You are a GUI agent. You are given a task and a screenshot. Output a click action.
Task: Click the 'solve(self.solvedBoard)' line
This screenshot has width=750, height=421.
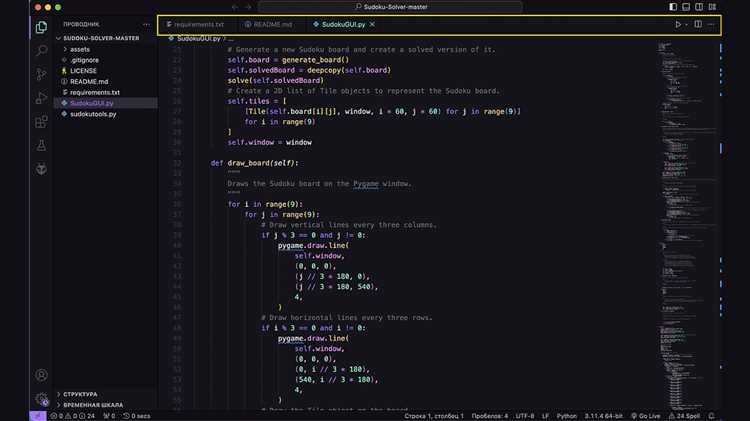point(276,80)
